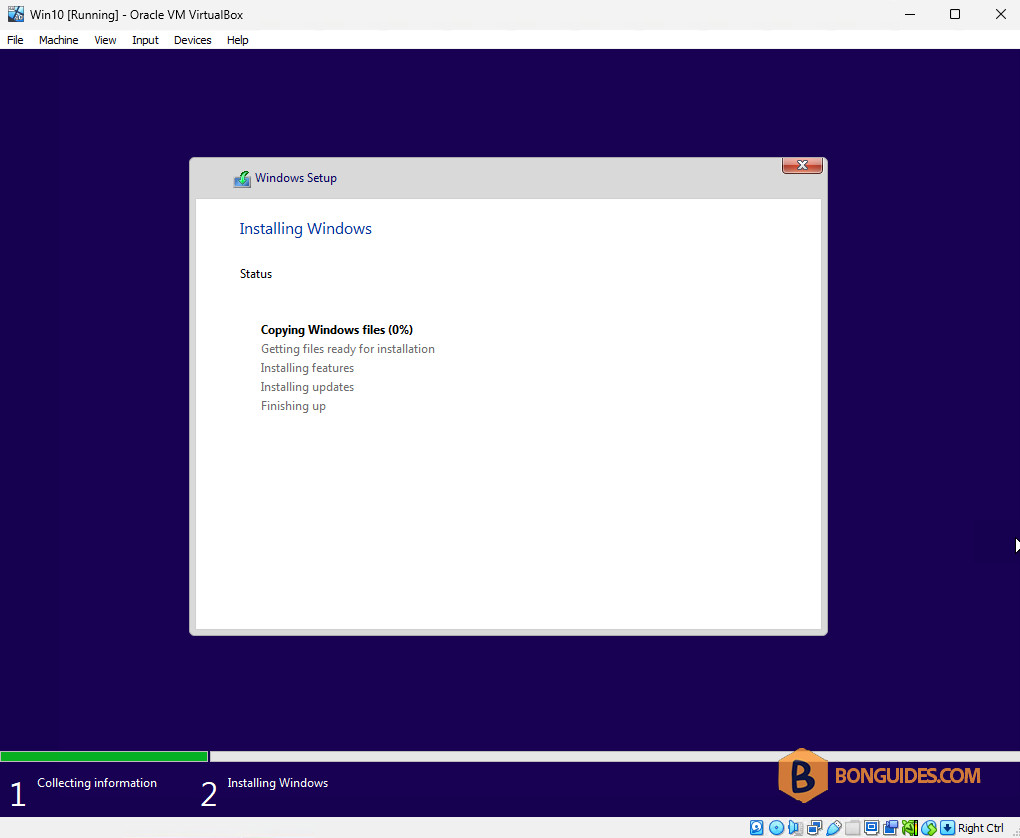Open the Help menu
1020x838 pixels.
(x=237, y=40)
